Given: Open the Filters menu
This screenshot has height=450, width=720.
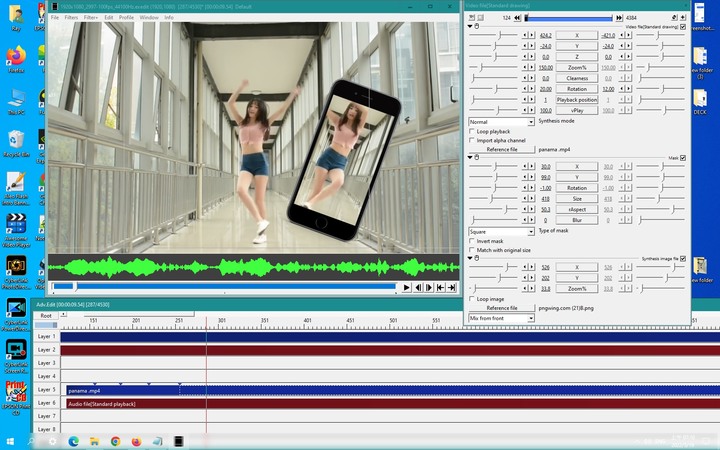Looking at the screenshot, I should click(71, 17).
